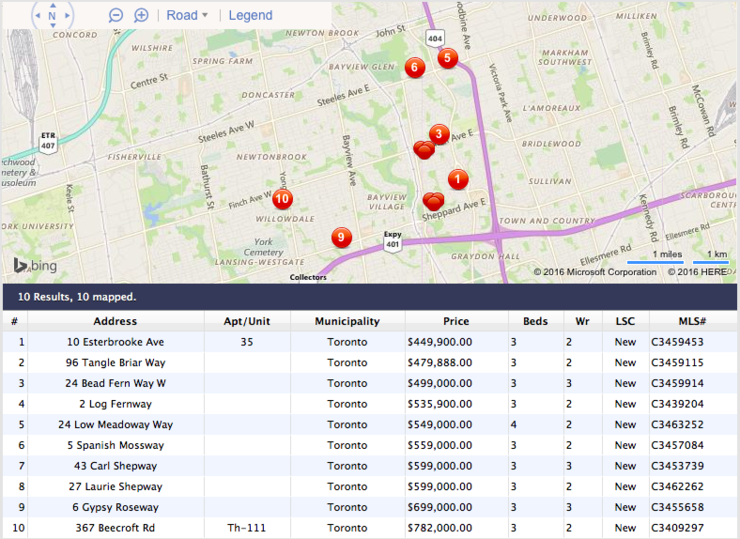Show the map Legend
Viewport: 740px width, 539px height.
click(x=250, y=15)
